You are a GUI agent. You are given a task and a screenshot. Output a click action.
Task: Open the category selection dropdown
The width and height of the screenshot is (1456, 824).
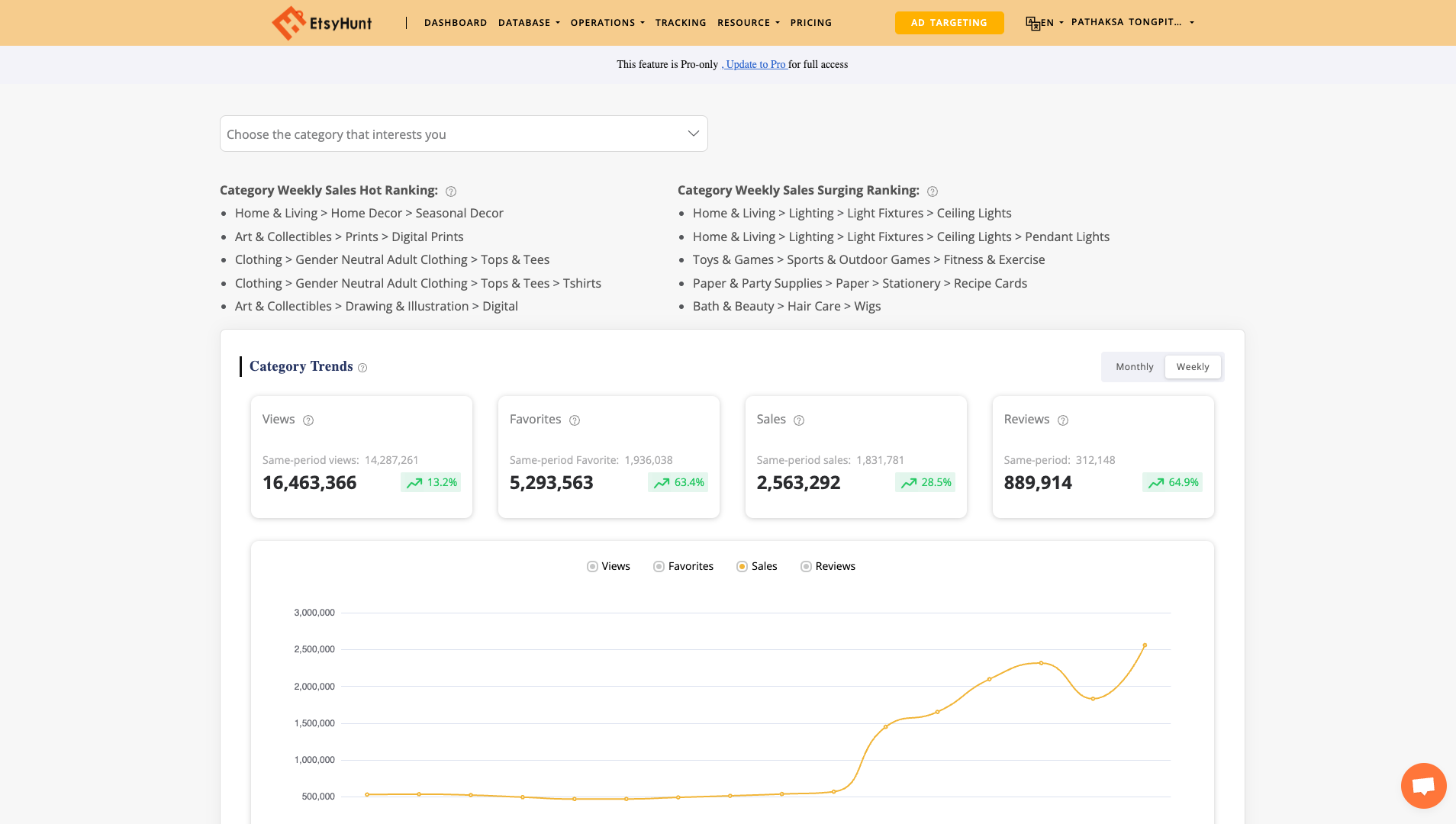463,133
